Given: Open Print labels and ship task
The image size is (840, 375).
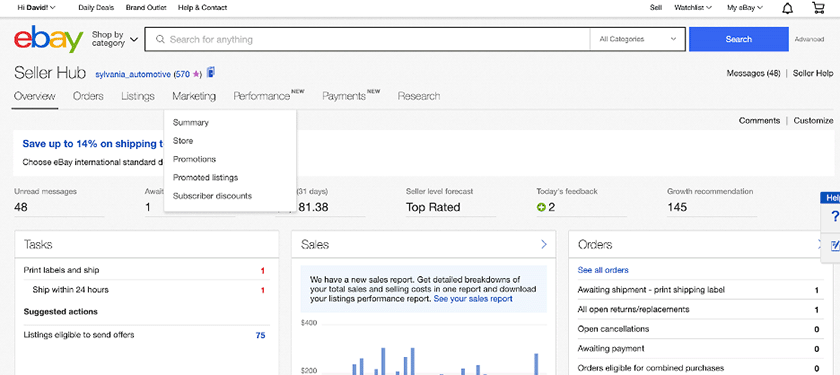Looking at the screenshot, I should coord(62,270).
